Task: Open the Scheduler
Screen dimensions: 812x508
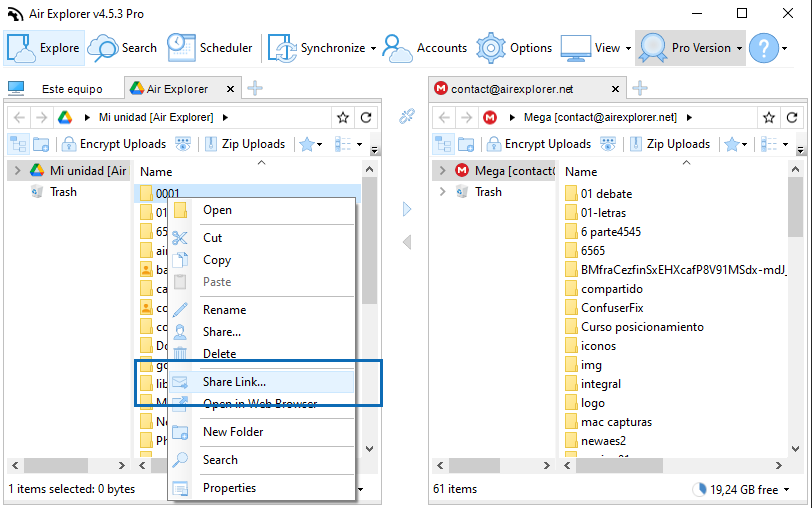Action: 210,48
